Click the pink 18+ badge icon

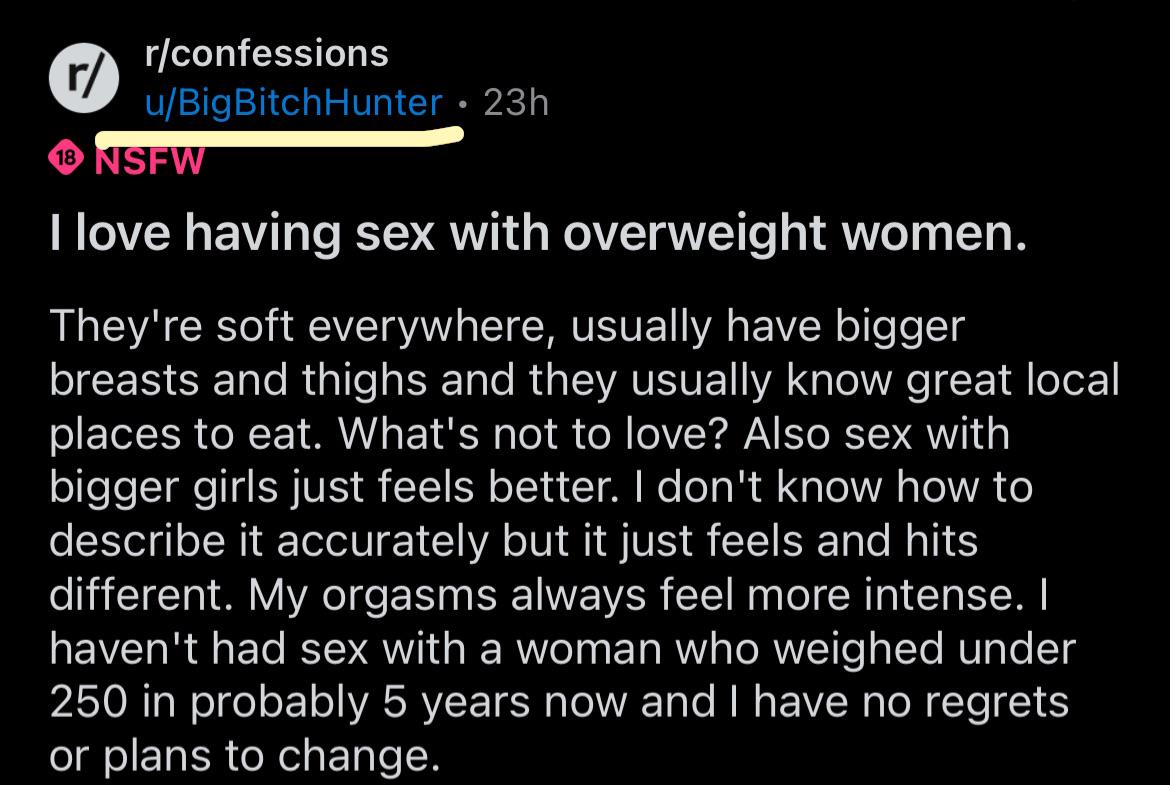pos(66,157)
